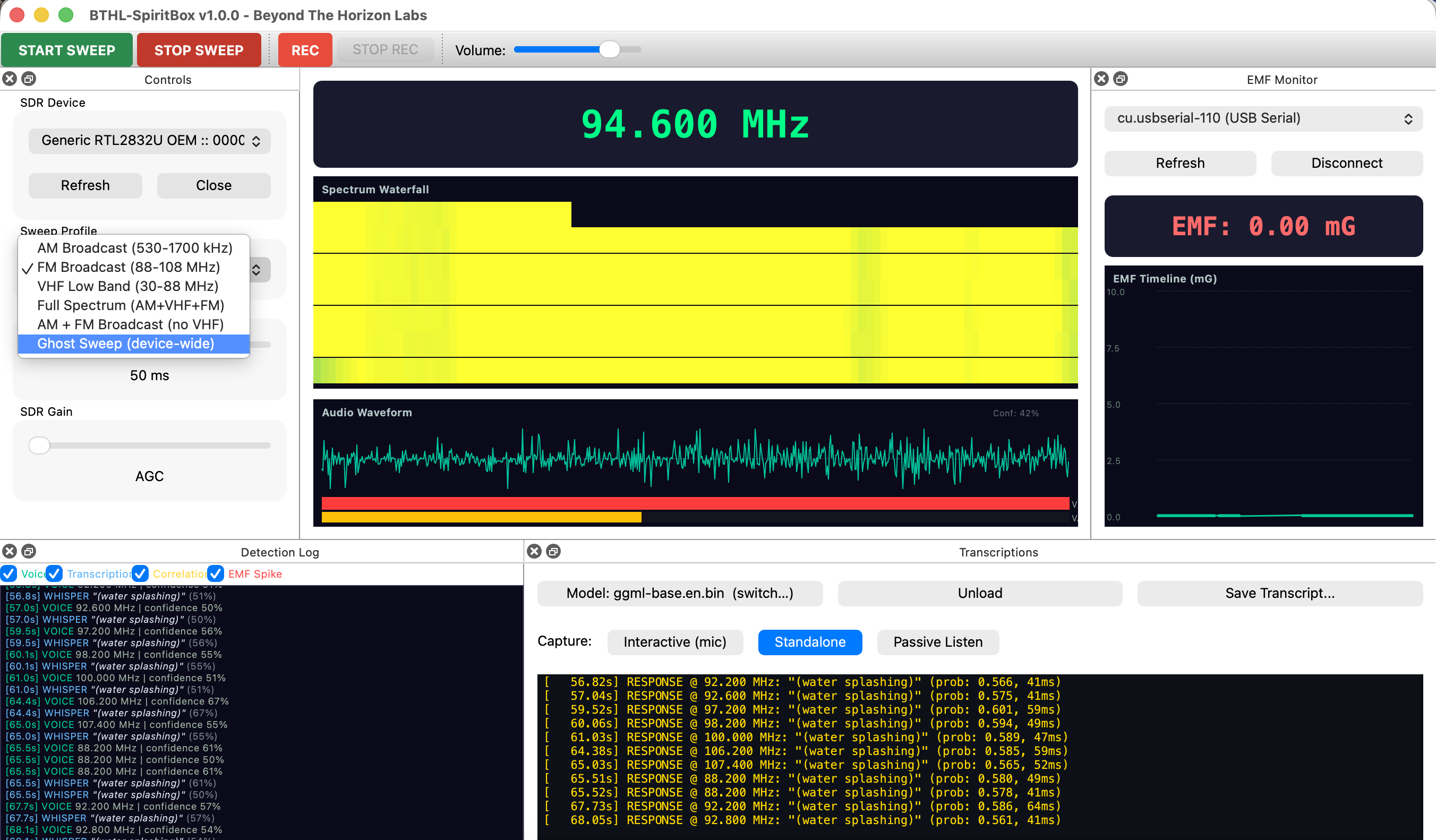Choose Ghost Sweep (device-wide) profile
Screen dimensions: 1436x840
(134, 344)
